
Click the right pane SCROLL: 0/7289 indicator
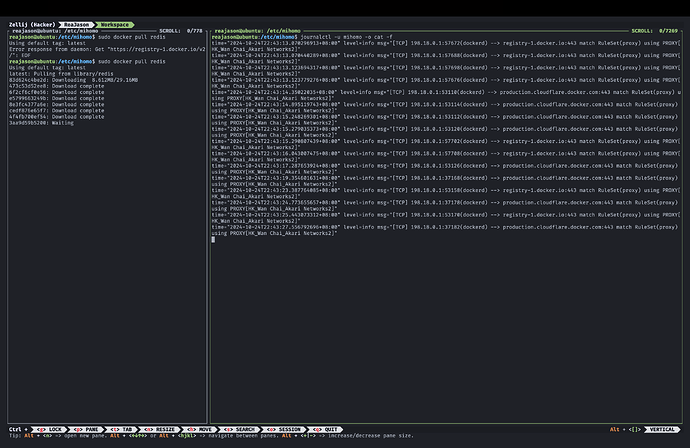point(655,31)
